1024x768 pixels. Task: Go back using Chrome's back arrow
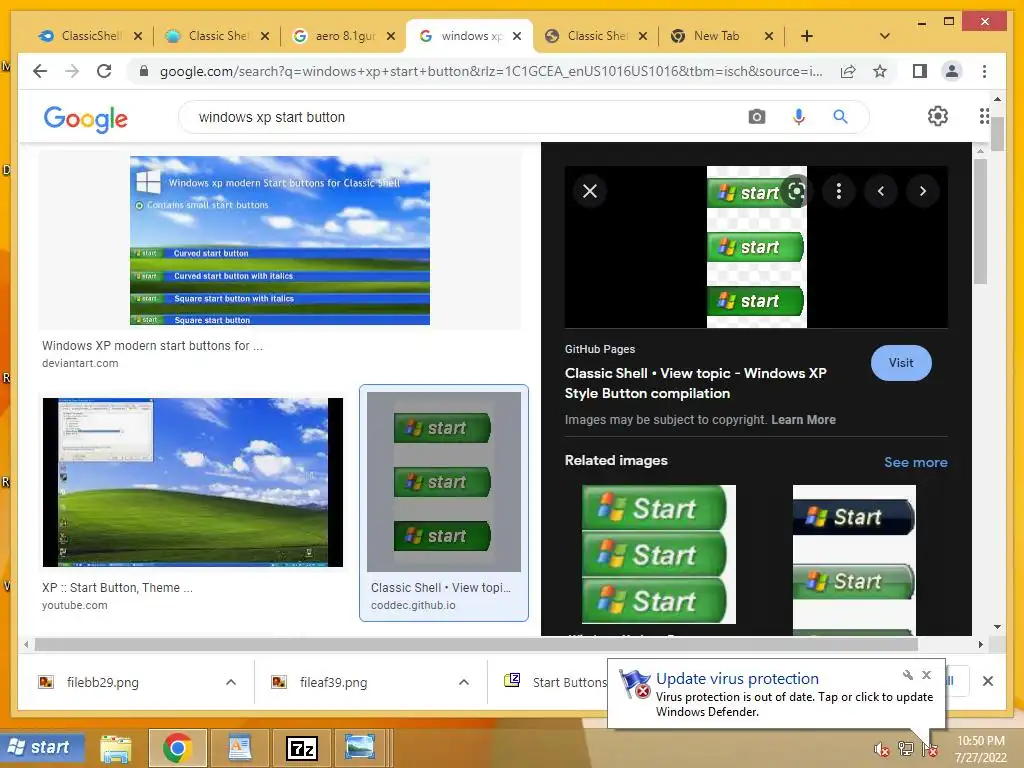click(40, 71)
